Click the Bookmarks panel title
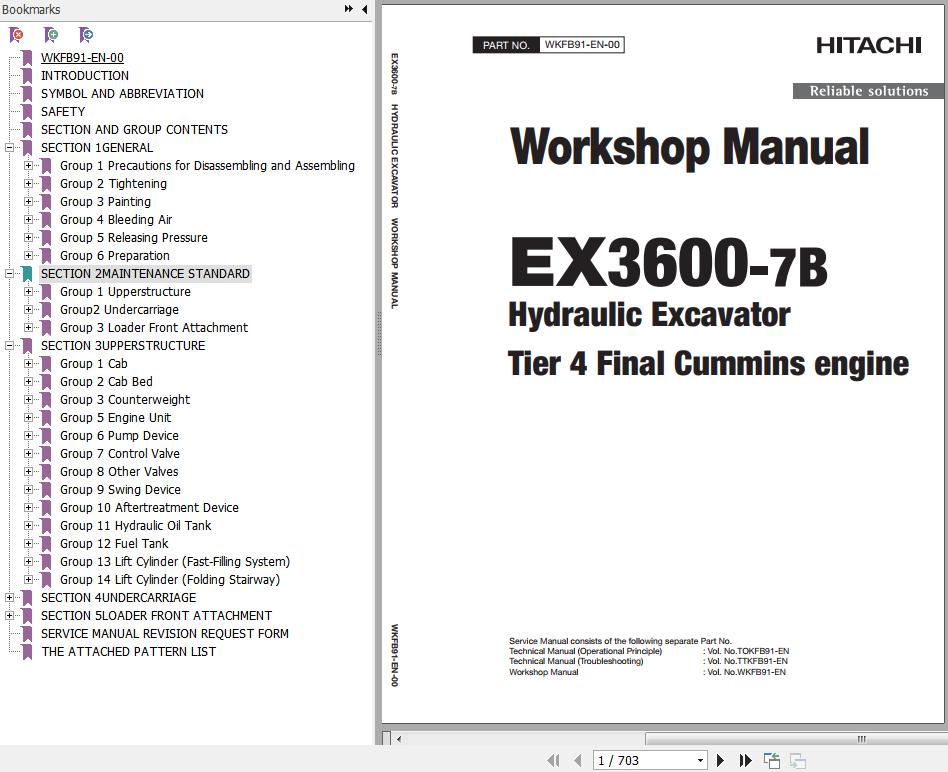 [x=31, y=9]
